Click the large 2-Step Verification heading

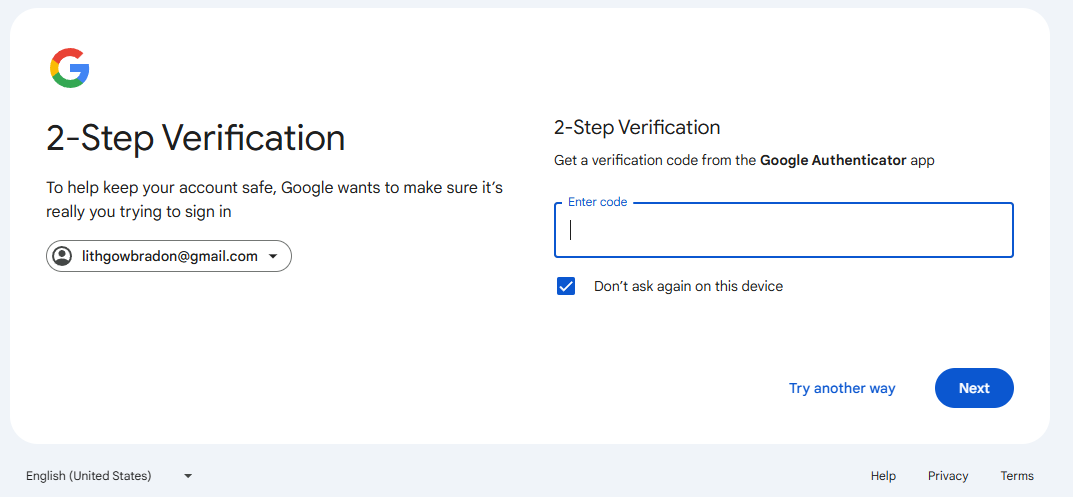(196, 138)
